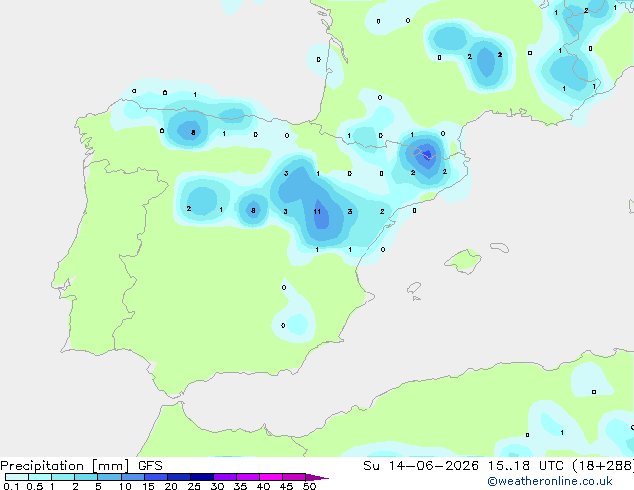Click the '0.5' legend scale label

pos(34,486)
